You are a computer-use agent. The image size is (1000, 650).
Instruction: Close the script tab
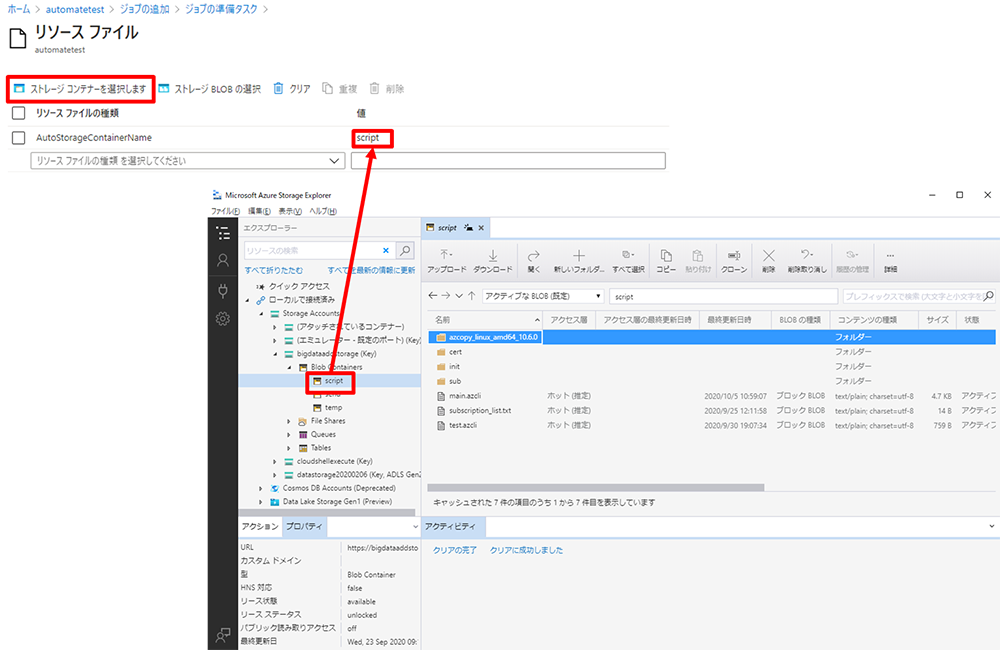click(482, 228)
